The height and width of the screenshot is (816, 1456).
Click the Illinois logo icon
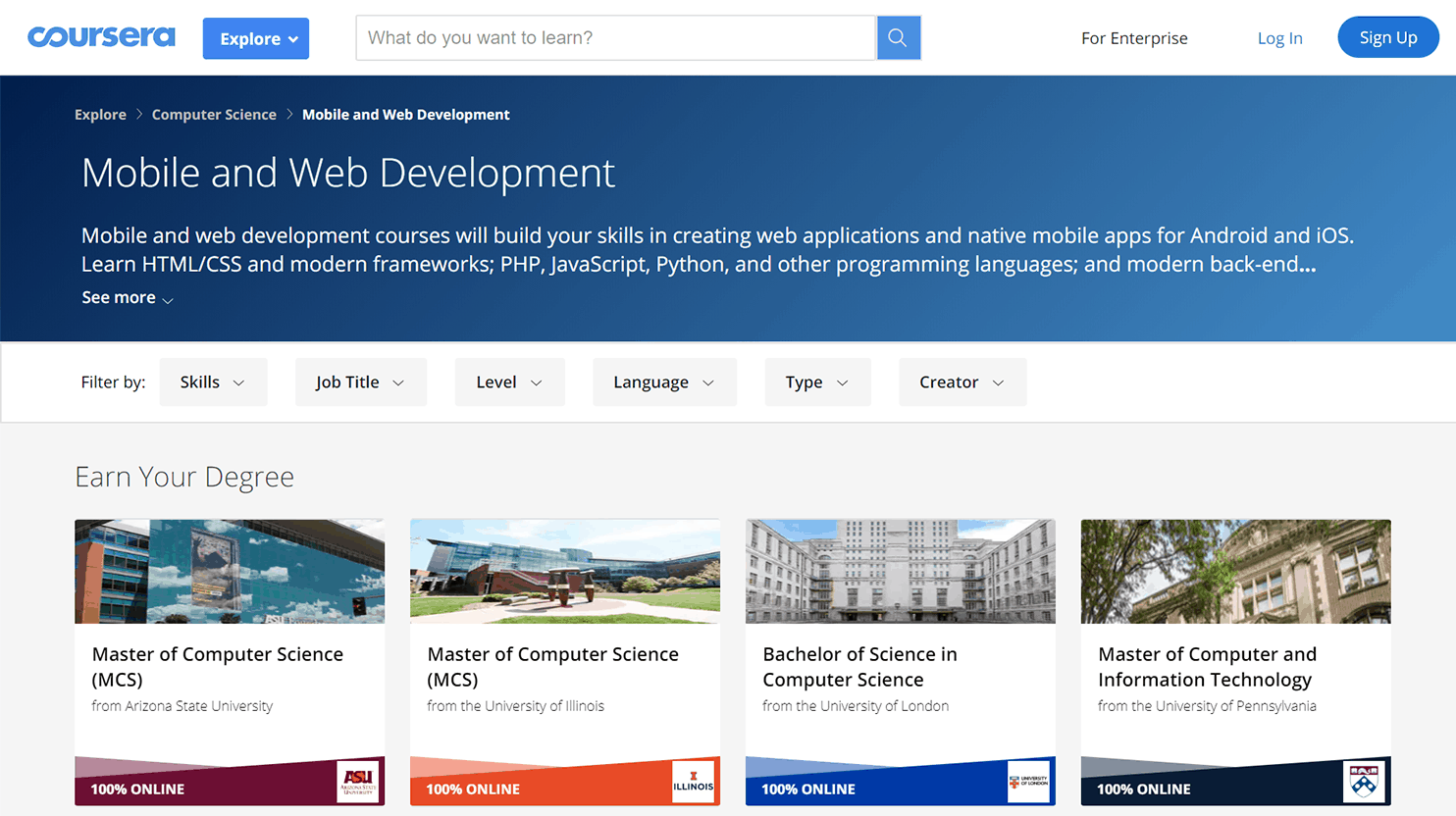[693, 782]
